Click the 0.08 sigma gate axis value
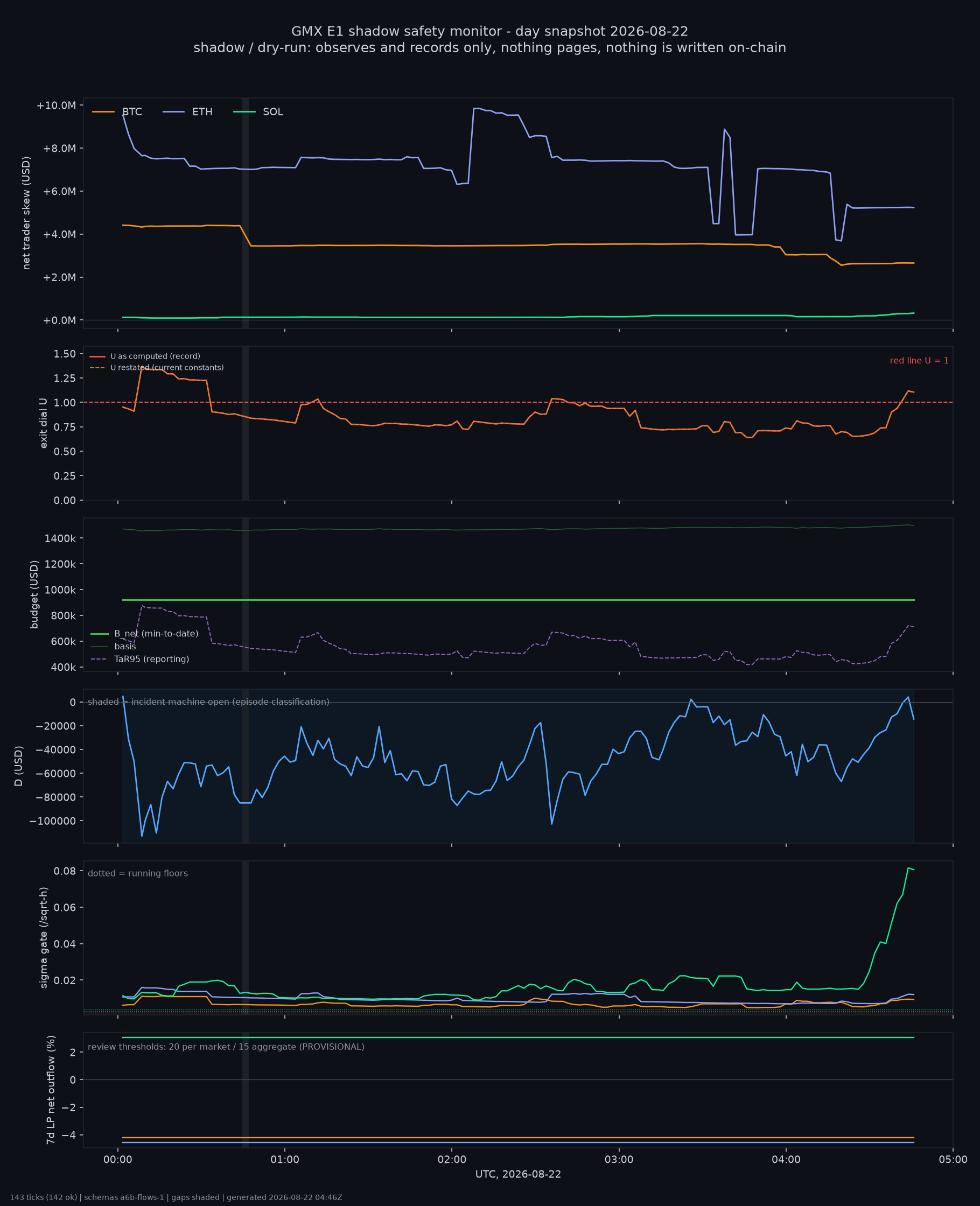Image resolution: width=980 pixels, height=1206 pixels. [65, 871]
